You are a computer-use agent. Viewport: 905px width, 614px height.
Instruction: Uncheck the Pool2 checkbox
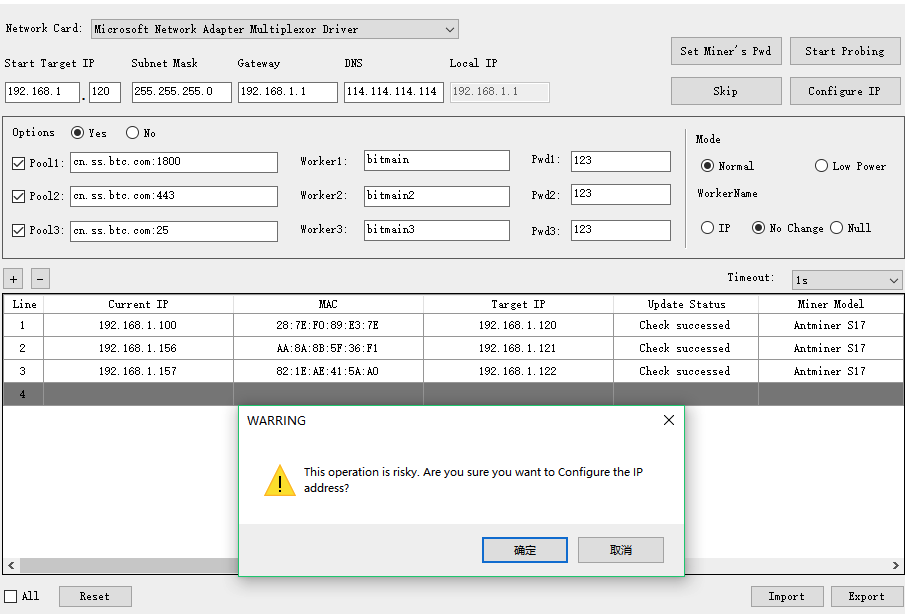(x=18, y=196)
